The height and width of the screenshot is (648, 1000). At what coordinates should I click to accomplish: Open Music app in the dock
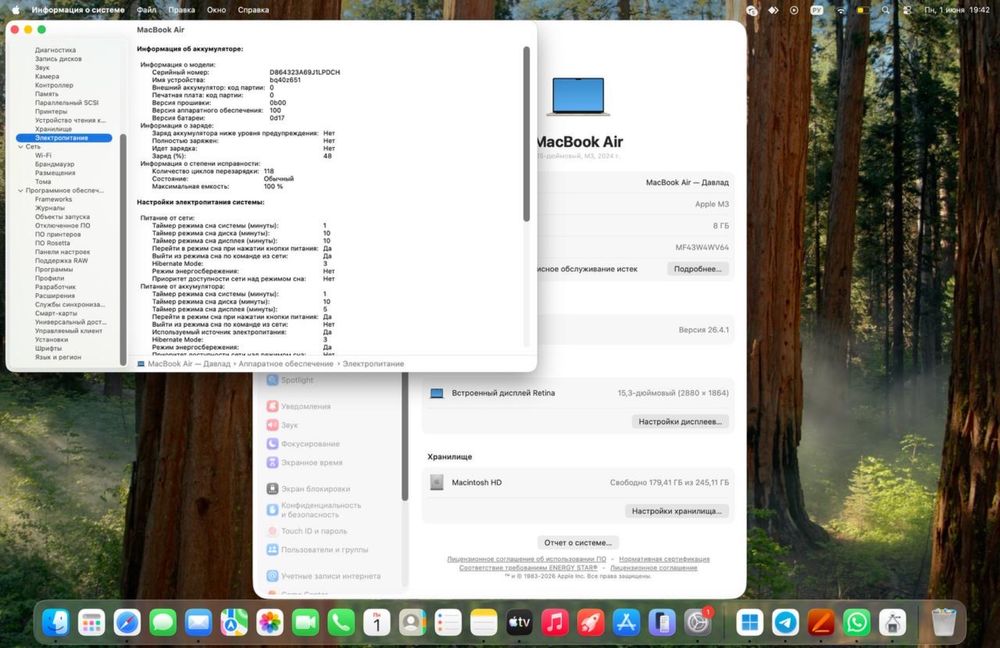coord(555,622)
